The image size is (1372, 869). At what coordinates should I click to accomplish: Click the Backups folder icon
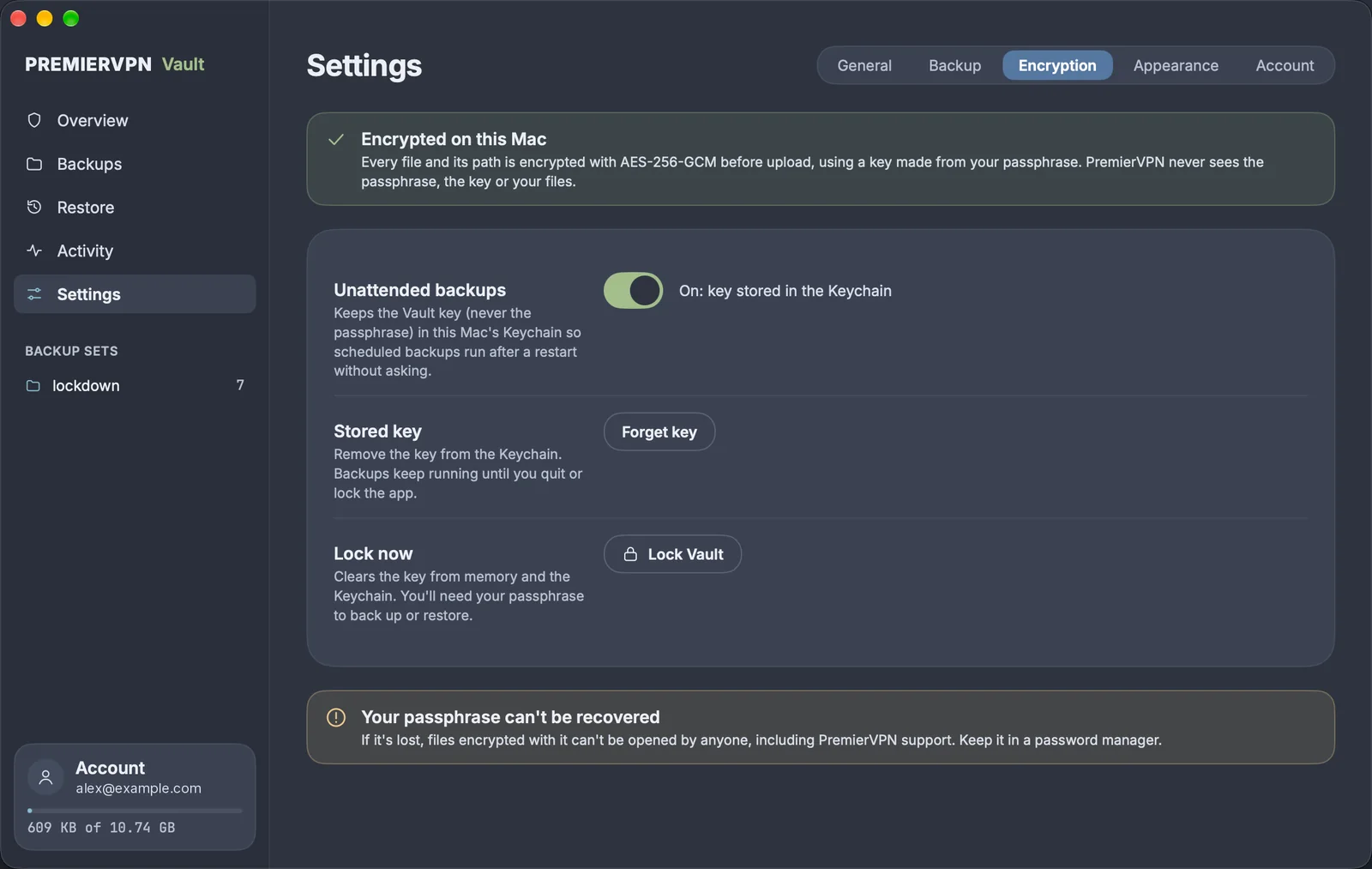[x=34, y=164]
